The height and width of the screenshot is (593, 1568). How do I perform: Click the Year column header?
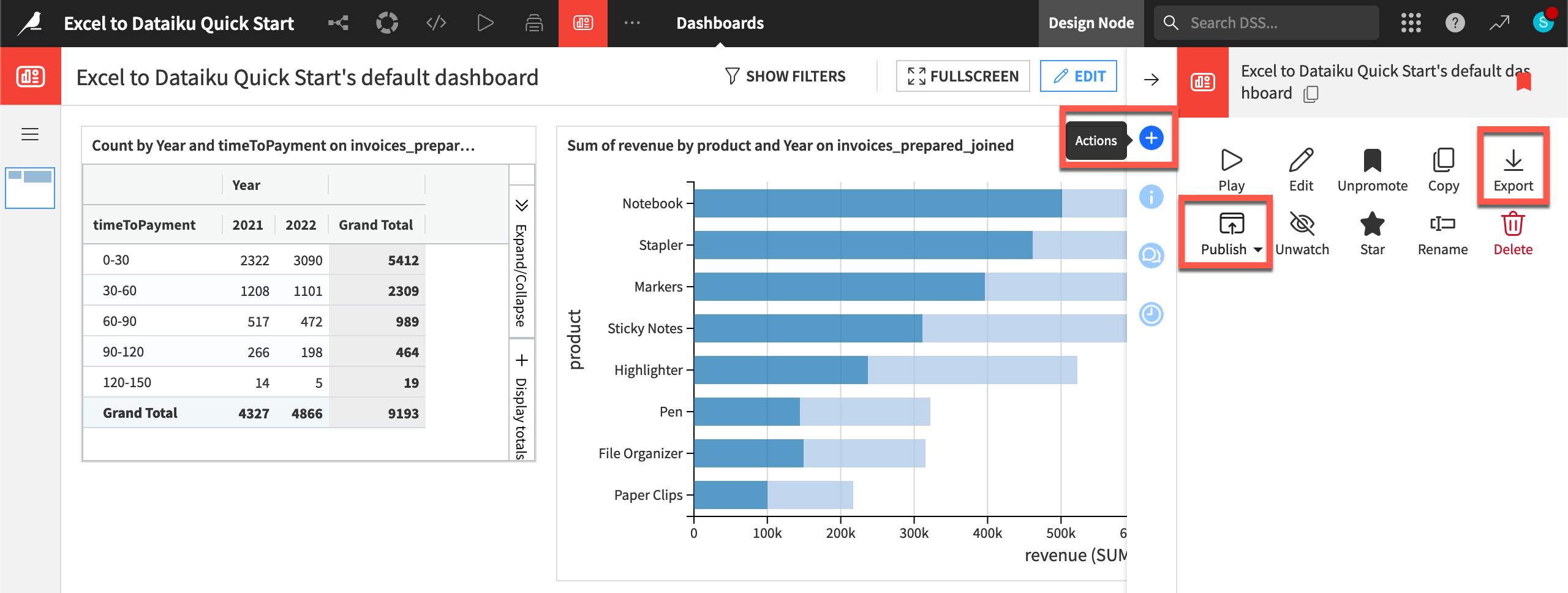pyautogui.click(x=246, y=185)
